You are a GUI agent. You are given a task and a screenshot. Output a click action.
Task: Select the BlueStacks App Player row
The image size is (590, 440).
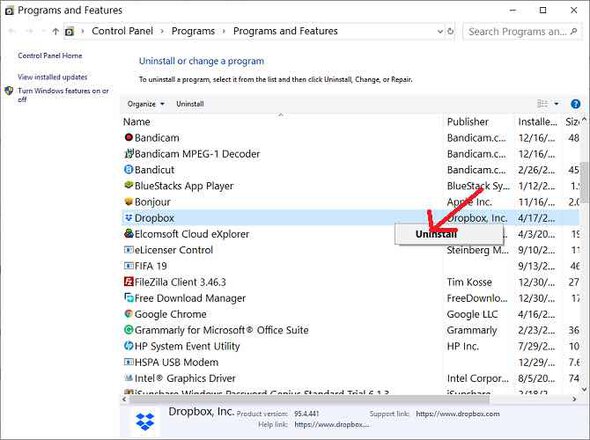350,186
